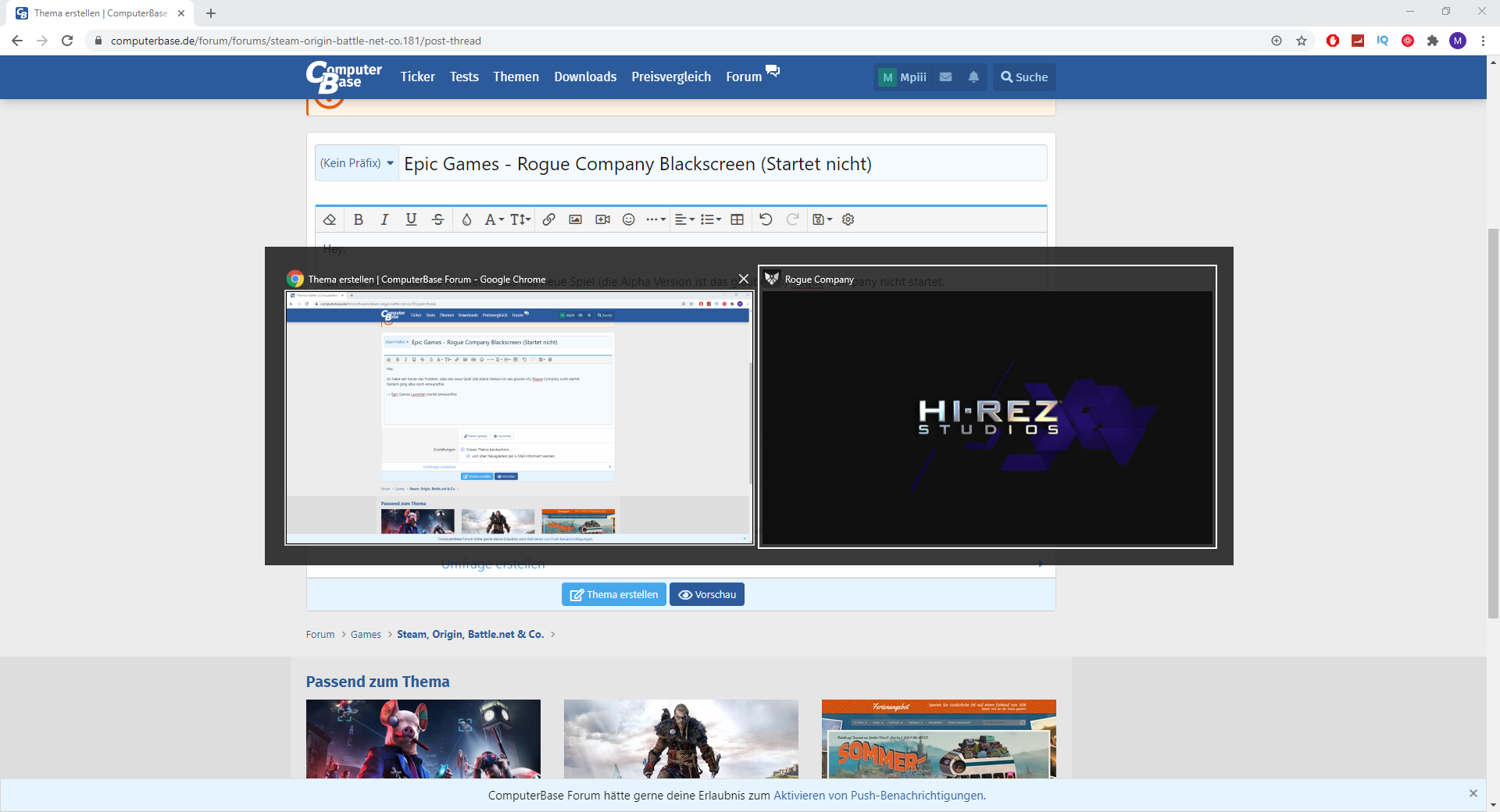Open the Preisvergleich menu
Viewport: 1500px width, 812px height.
(671, 77)
